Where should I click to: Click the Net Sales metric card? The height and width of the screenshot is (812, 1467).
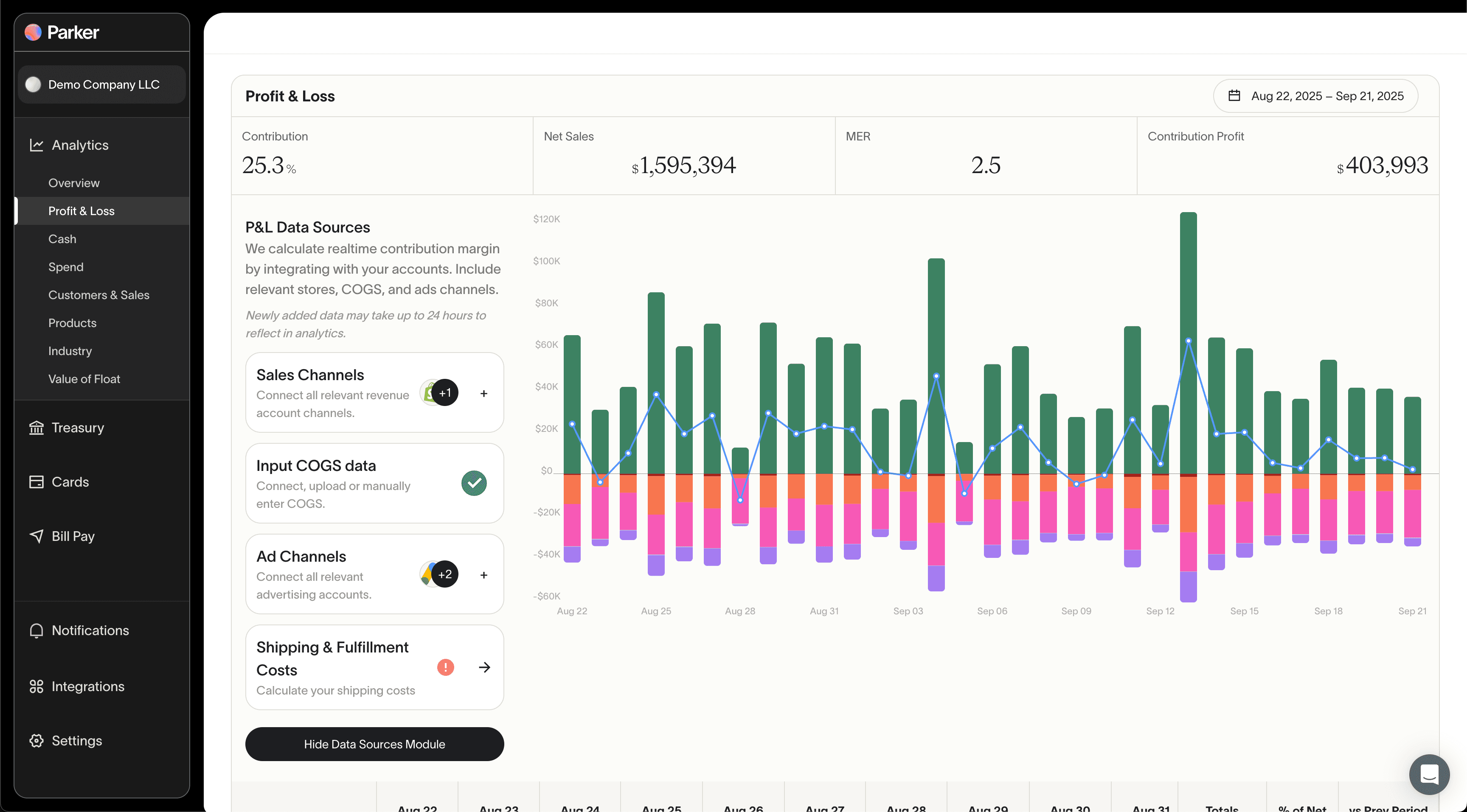point(683,155)
